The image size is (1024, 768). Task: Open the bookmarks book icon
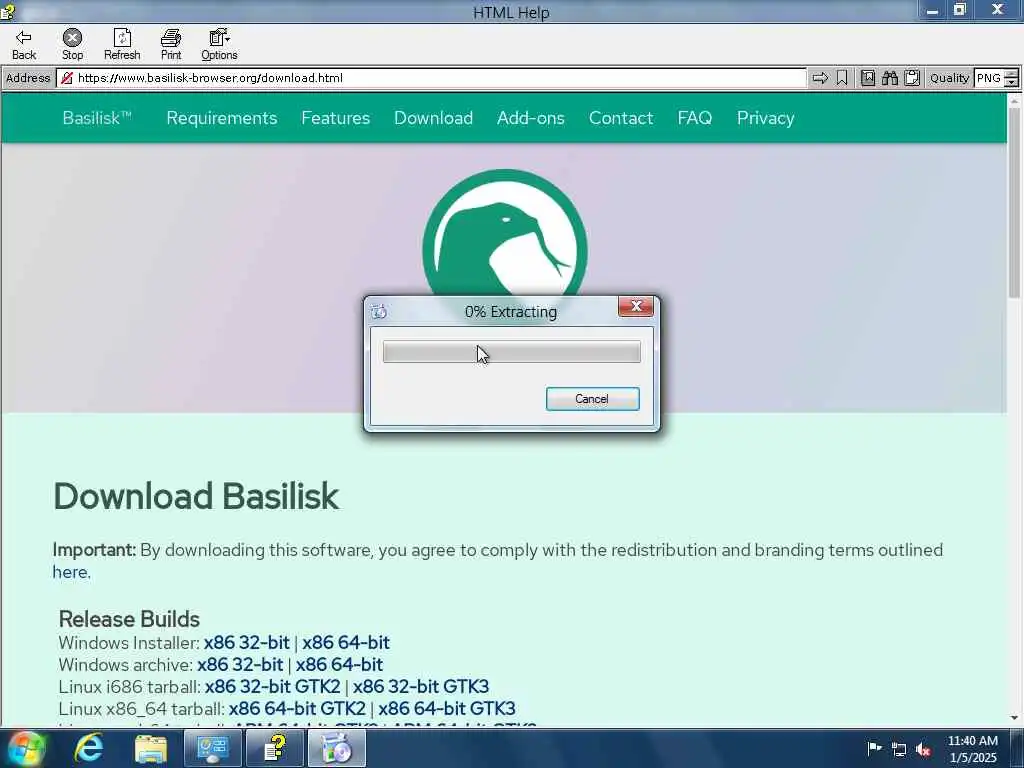tap(868, 78)
